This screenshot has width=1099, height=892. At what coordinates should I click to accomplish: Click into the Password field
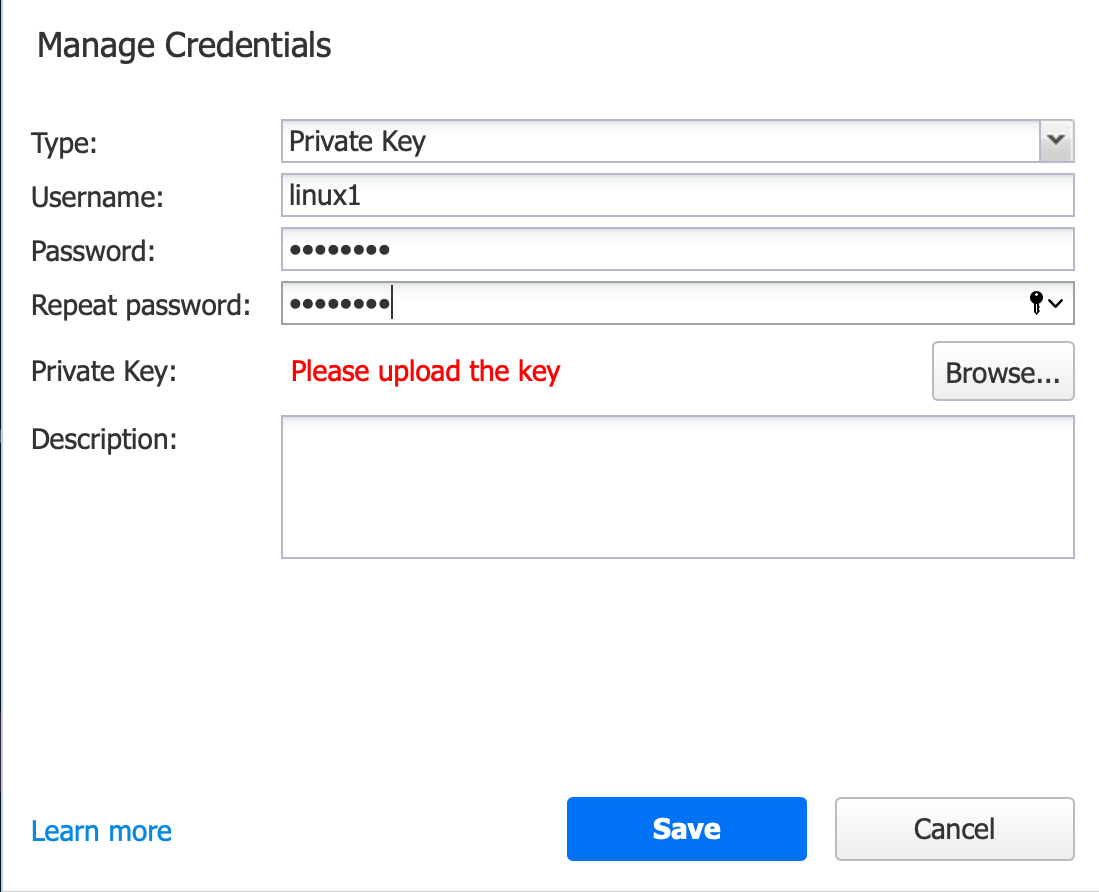(x=677, y=249)
